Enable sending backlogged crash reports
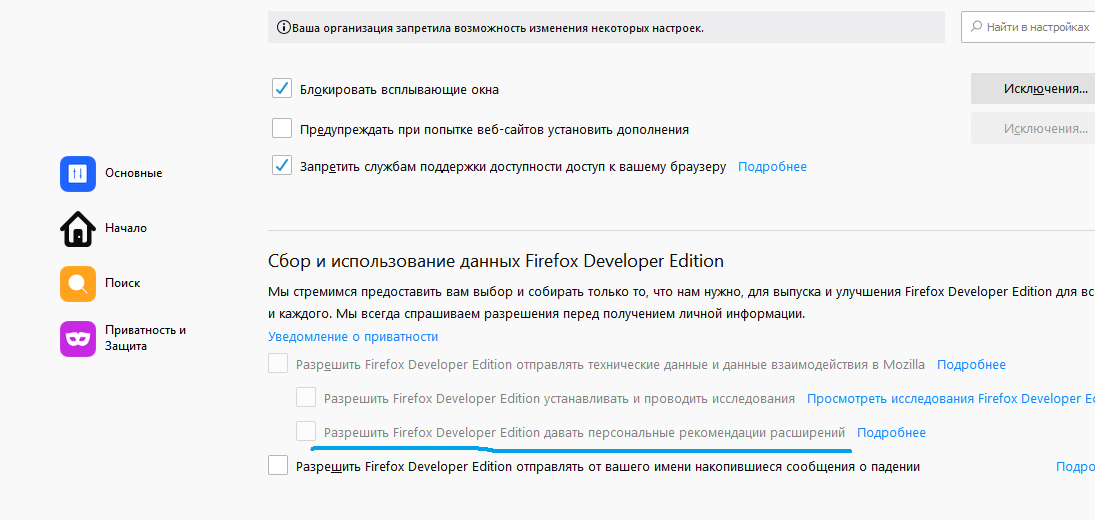1095x520 pixels. (278, 465)
